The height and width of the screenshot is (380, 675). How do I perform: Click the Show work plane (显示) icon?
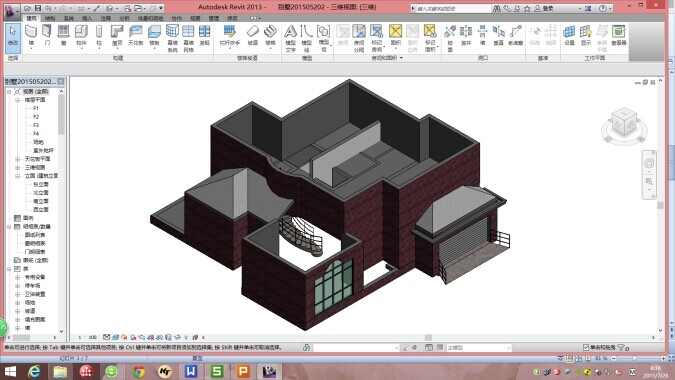[x=586, y=35]
